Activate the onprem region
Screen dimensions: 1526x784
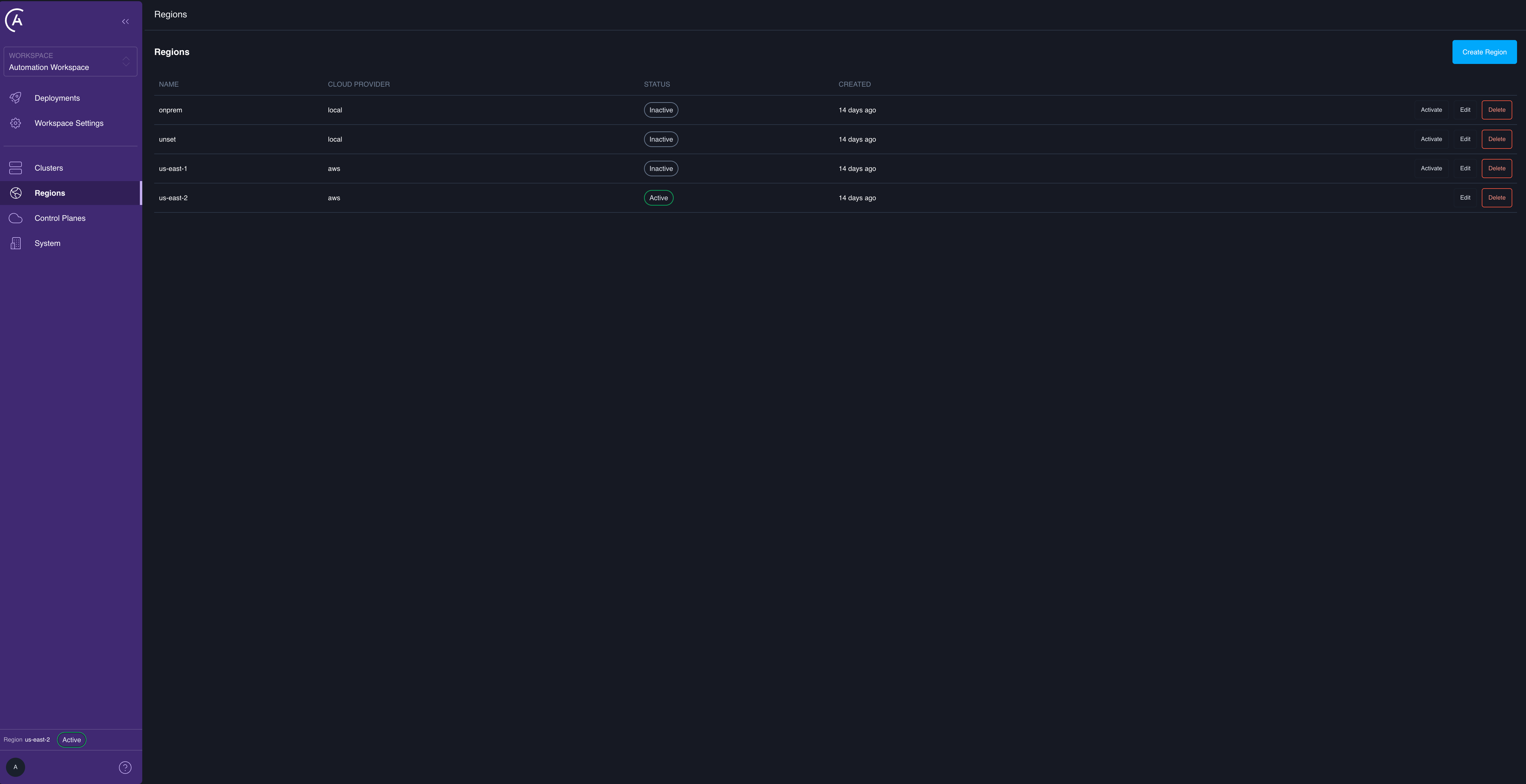tap(1431, 110)
